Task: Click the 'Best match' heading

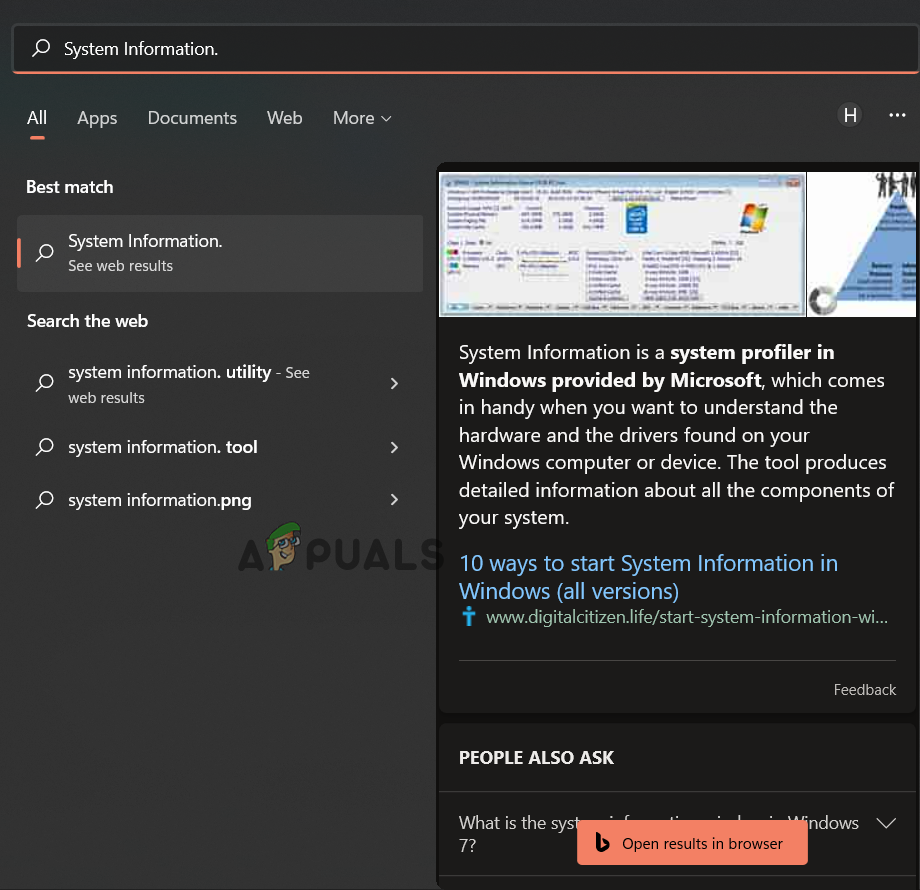Action: [70, 187]
